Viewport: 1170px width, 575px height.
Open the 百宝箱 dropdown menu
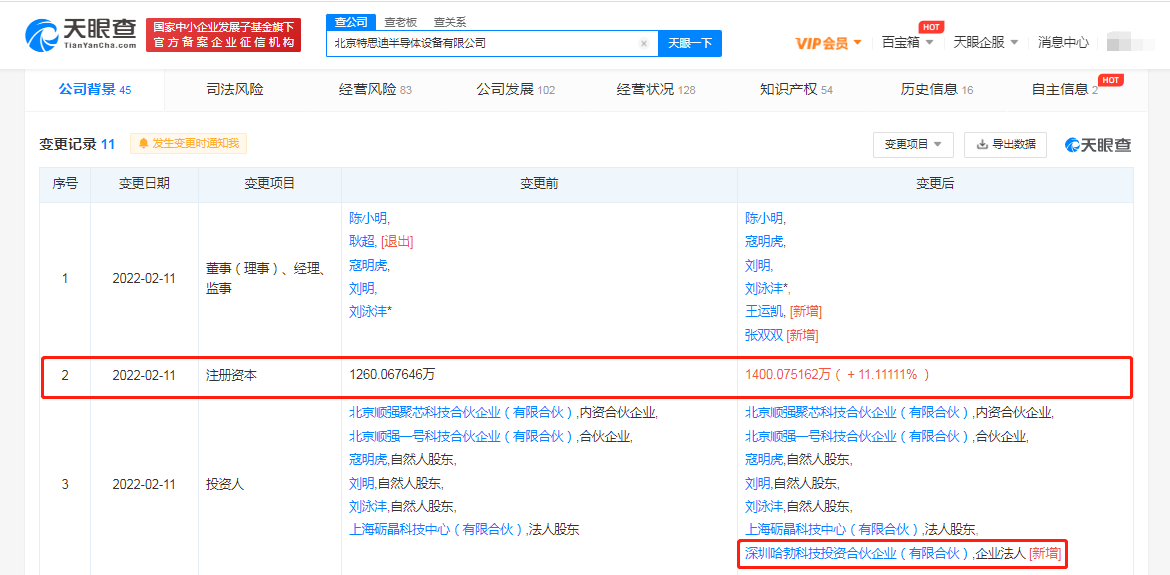coord(907,43)
